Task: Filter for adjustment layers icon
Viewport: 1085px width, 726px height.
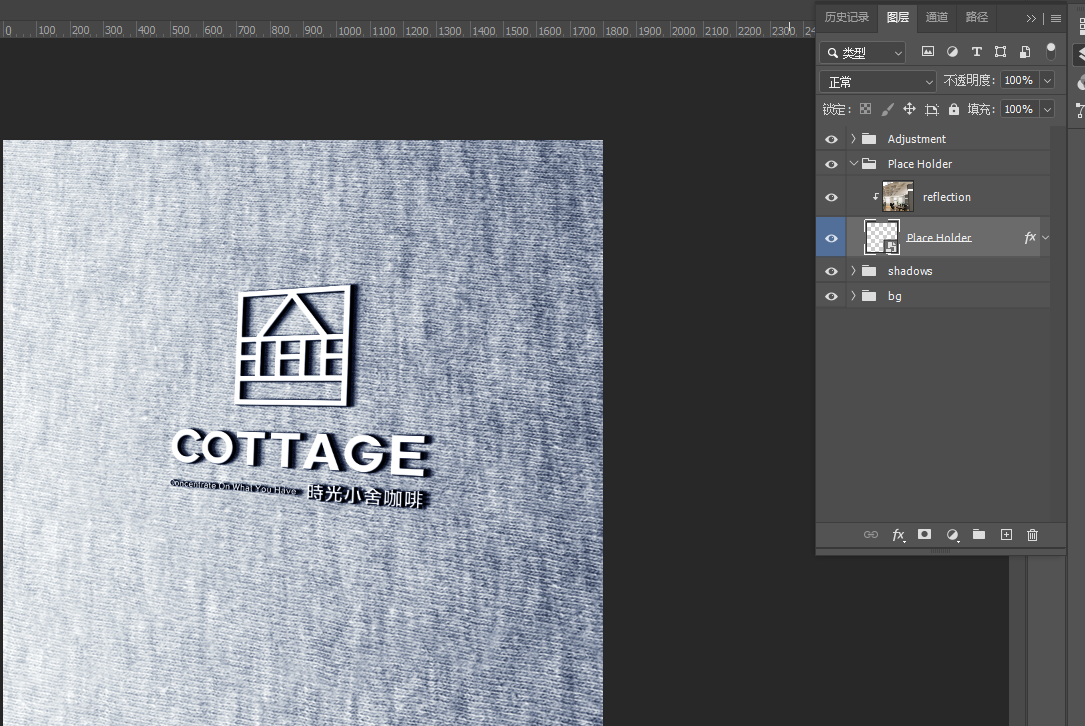Action: point(952,51)
